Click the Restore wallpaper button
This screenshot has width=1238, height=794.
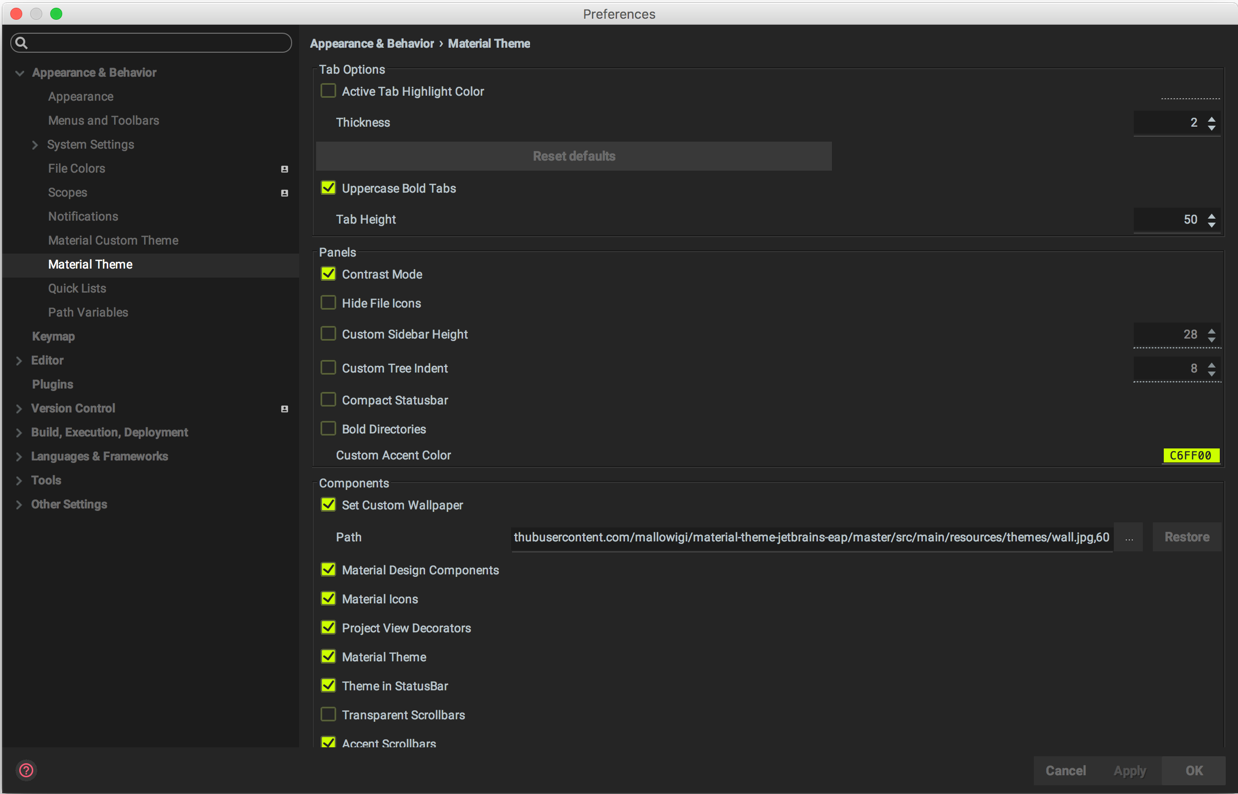click(1187, 537)
